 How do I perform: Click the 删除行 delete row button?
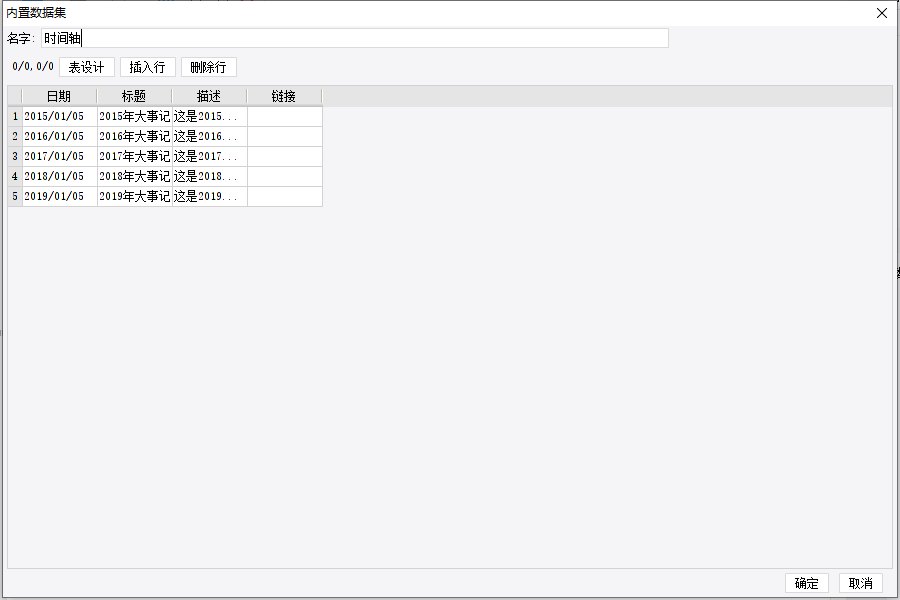pos(209,67)
